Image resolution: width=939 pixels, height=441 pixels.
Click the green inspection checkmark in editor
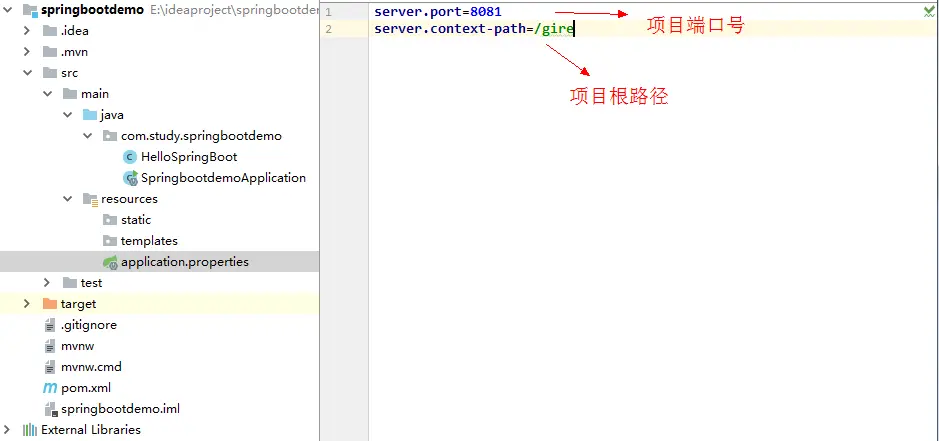[x=929, y=10]
